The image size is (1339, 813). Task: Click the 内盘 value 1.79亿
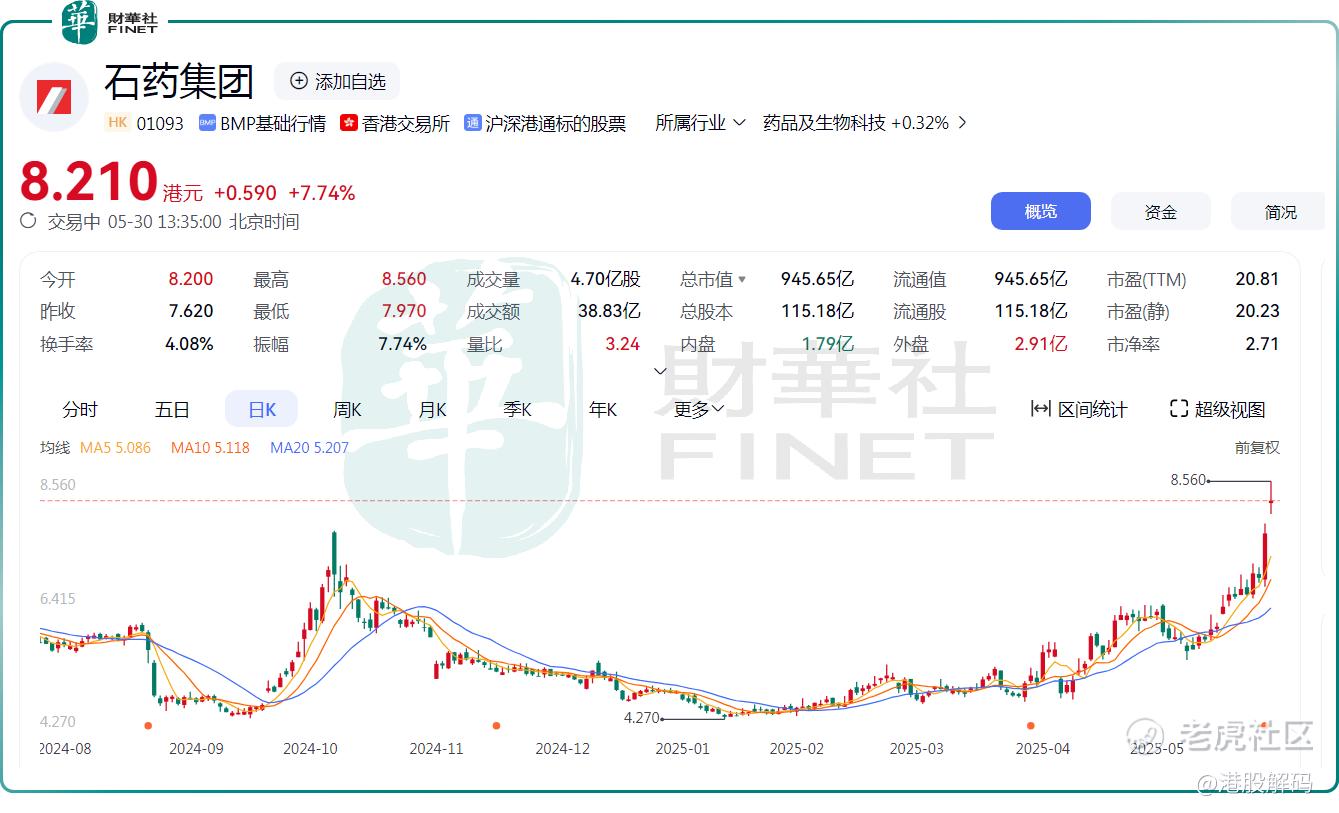click(827, 343)
